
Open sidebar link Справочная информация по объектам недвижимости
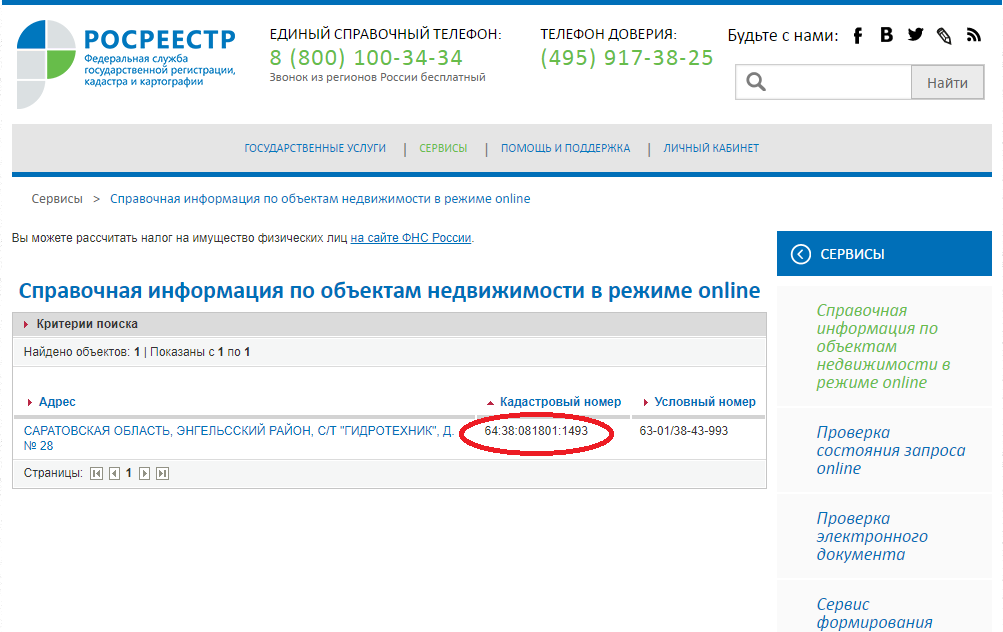pos(883,346)
